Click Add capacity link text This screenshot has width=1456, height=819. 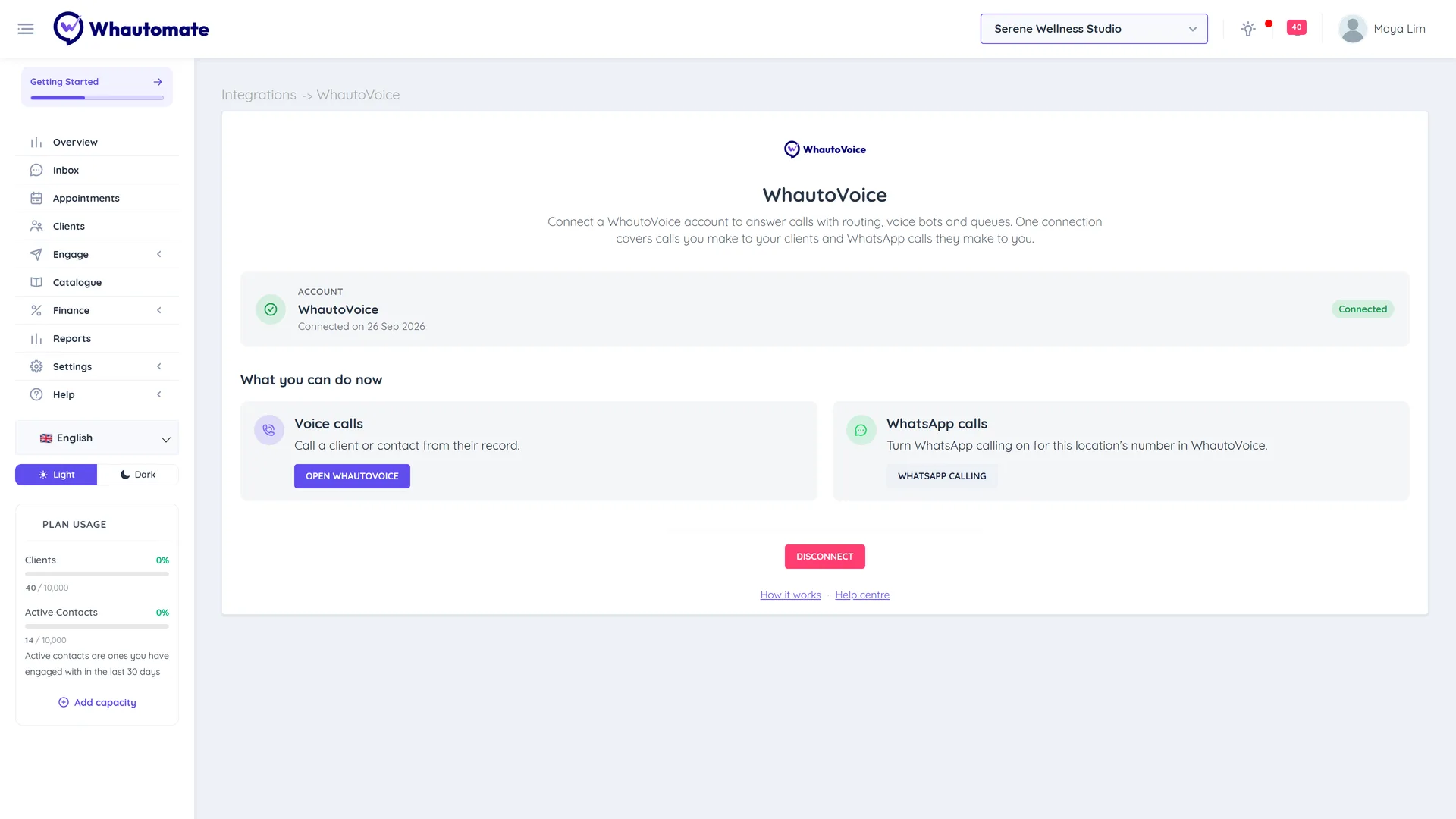(x=105, y=702)
